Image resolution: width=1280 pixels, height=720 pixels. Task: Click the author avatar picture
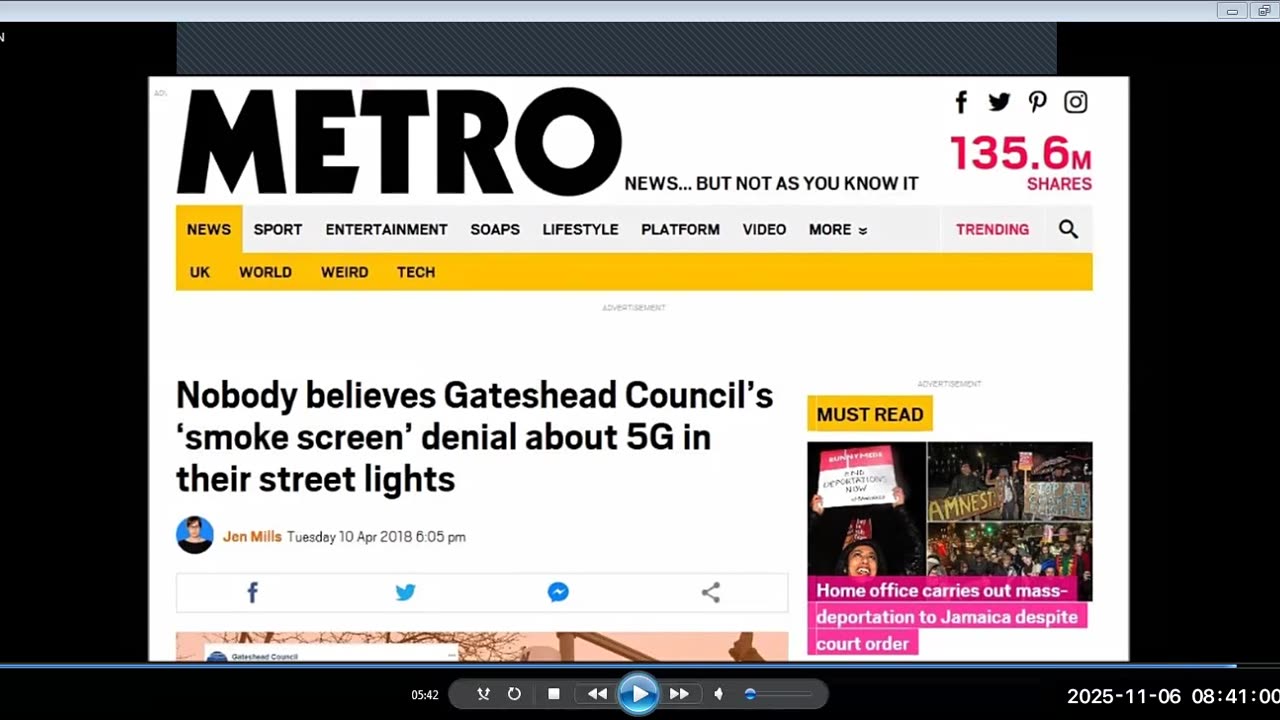tap(195, 535)
